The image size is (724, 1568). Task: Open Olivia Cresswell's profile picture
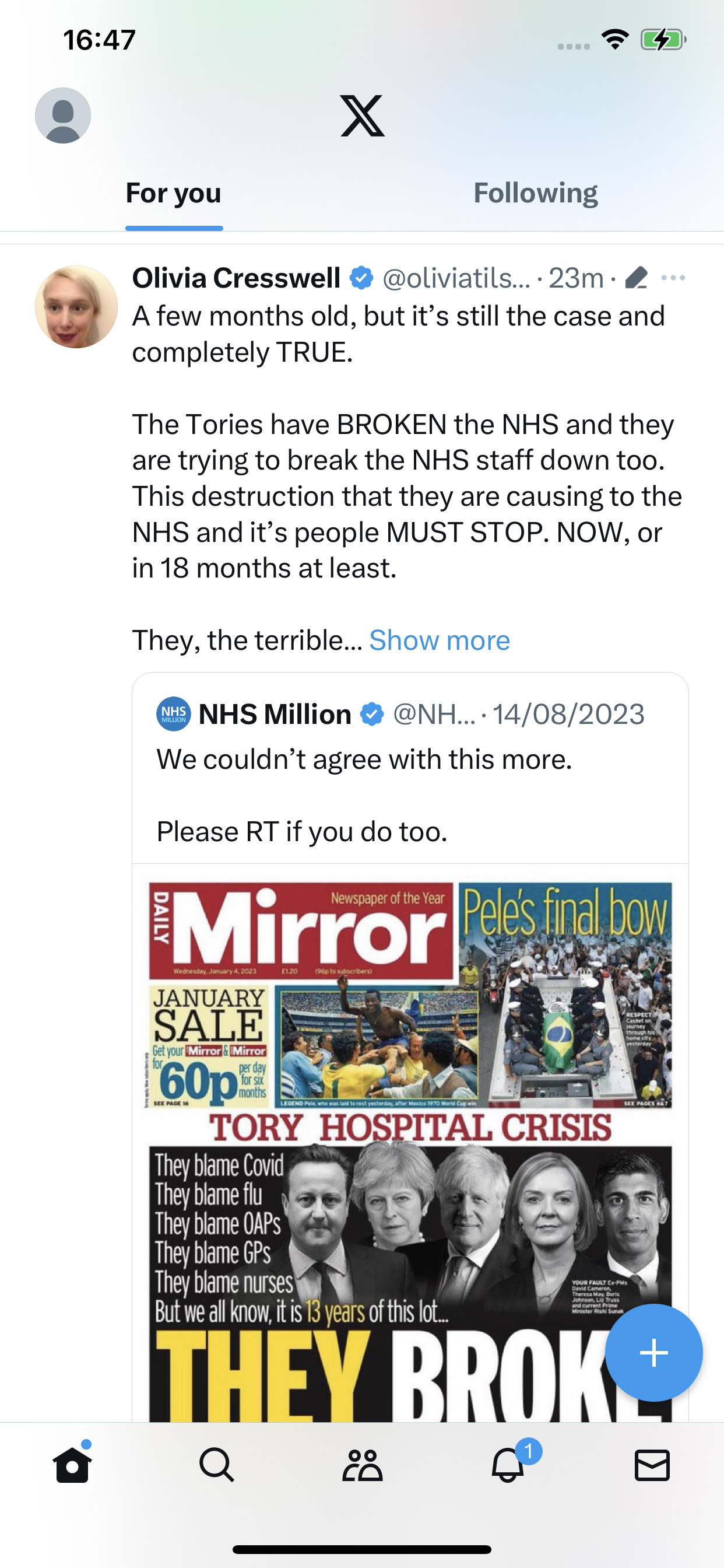click(76, 307)
